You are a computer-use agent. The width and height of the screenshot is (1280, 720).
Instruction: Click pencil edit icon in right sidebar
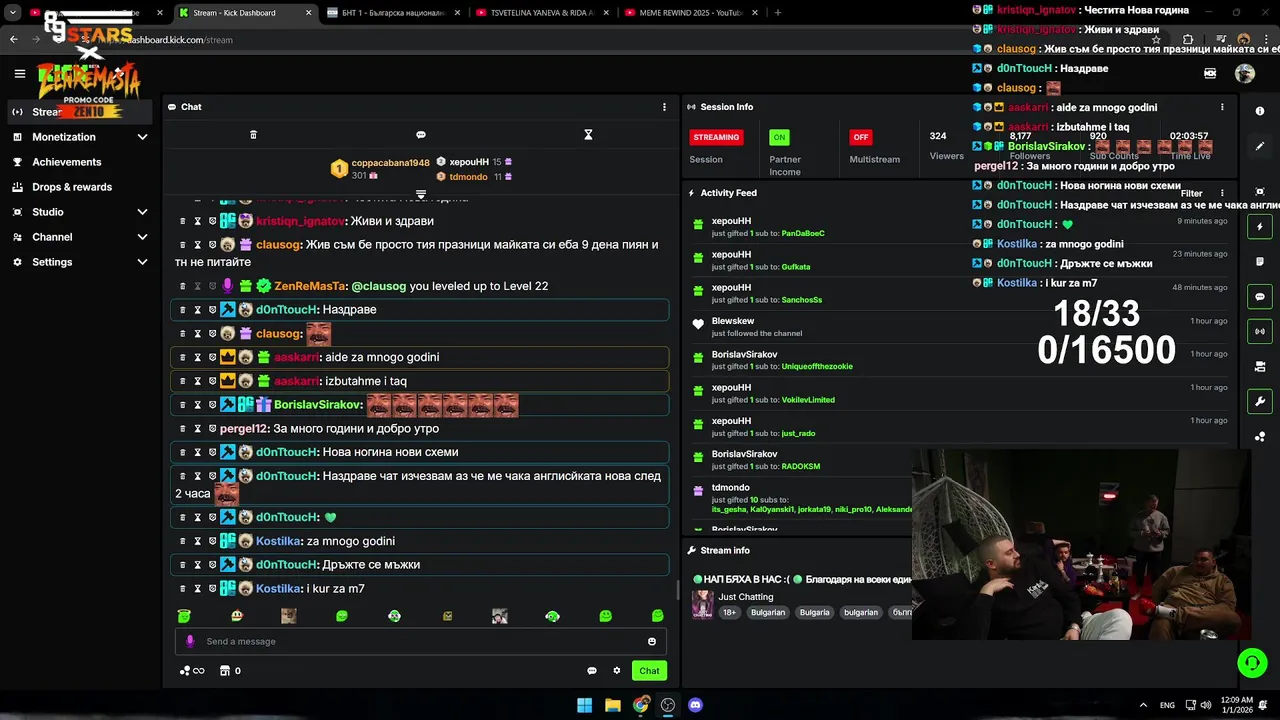pyautogui.click(x=1260, y=146)
